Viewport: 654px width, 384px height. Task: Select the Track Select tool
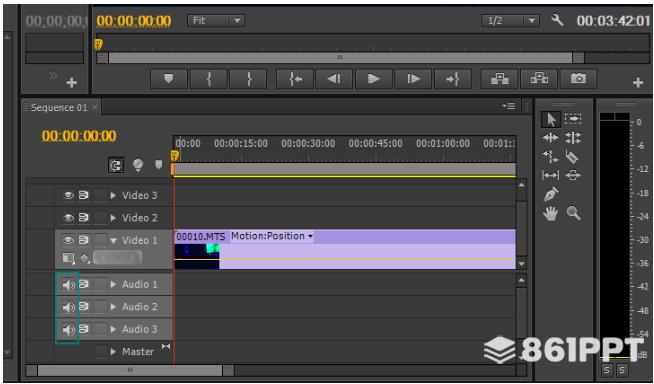point(573,119)
